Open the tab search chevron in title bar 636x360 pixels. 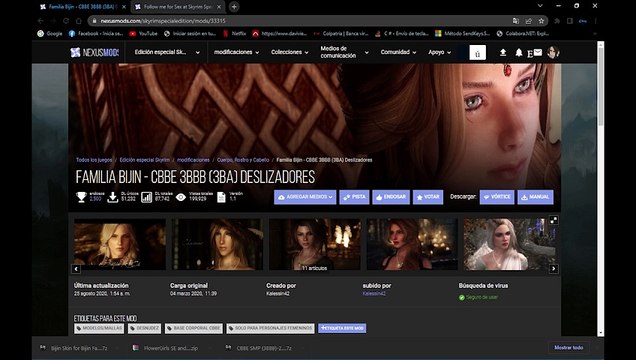point(540,6)
